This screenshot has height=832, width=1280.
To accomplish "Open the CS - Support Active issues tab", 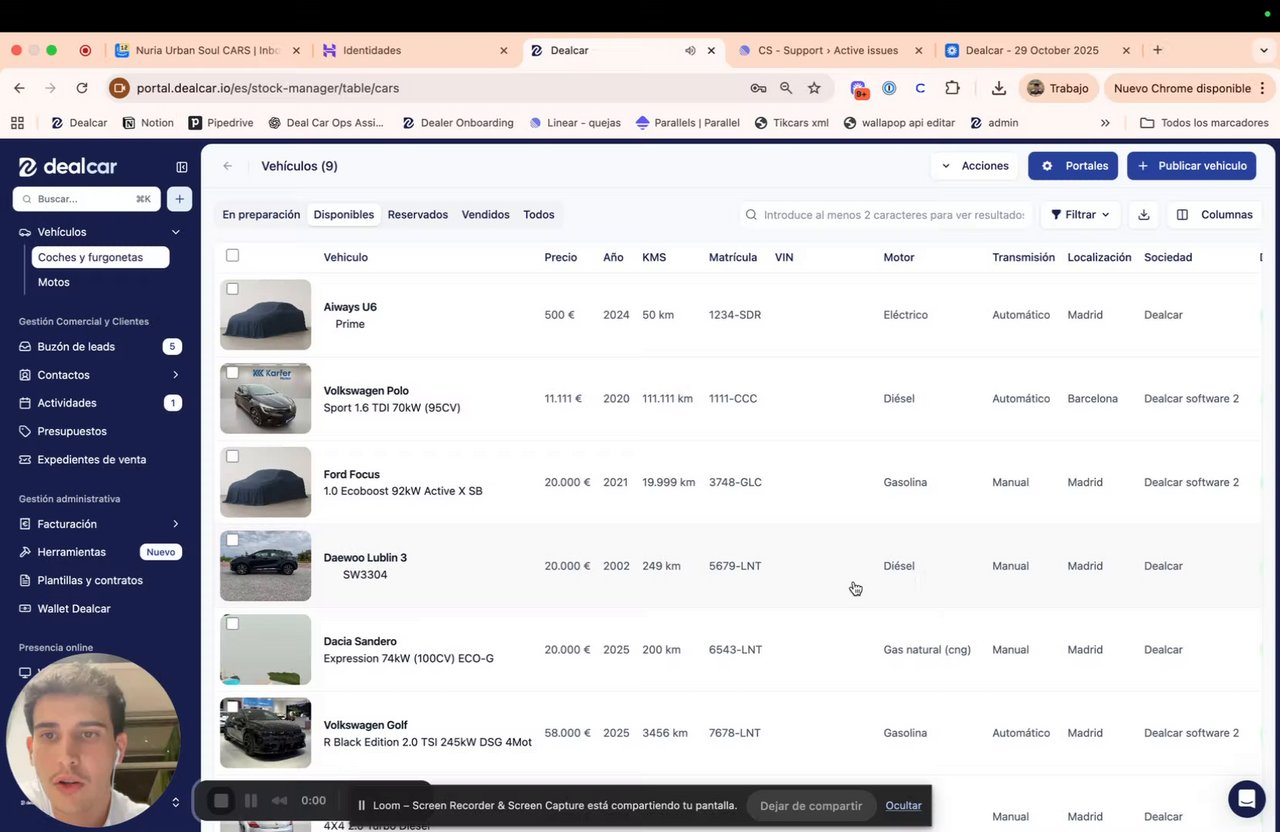I will [827, 50].
